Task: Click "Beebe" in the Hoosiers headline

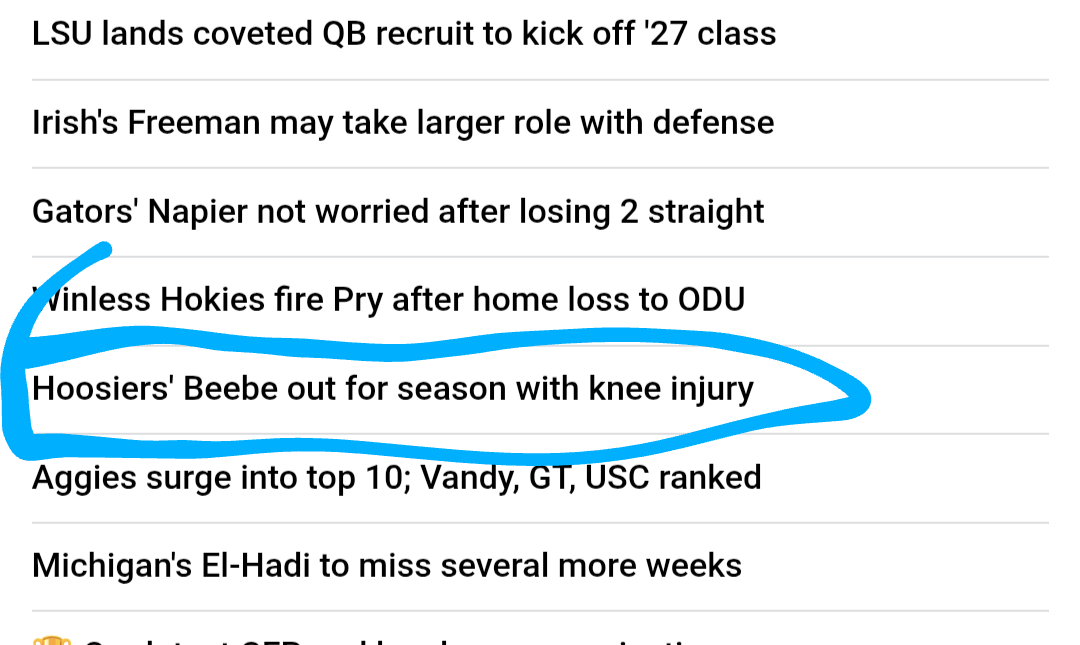Action: click(231, 388)
